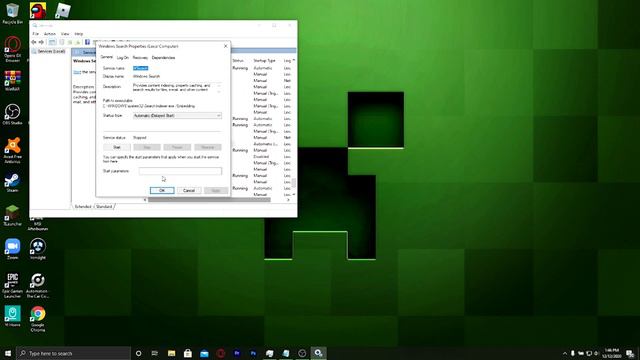Click OK in Windows Search Properties
The height and width of the screenshot is (360, 640).
(x=162, y=190)
